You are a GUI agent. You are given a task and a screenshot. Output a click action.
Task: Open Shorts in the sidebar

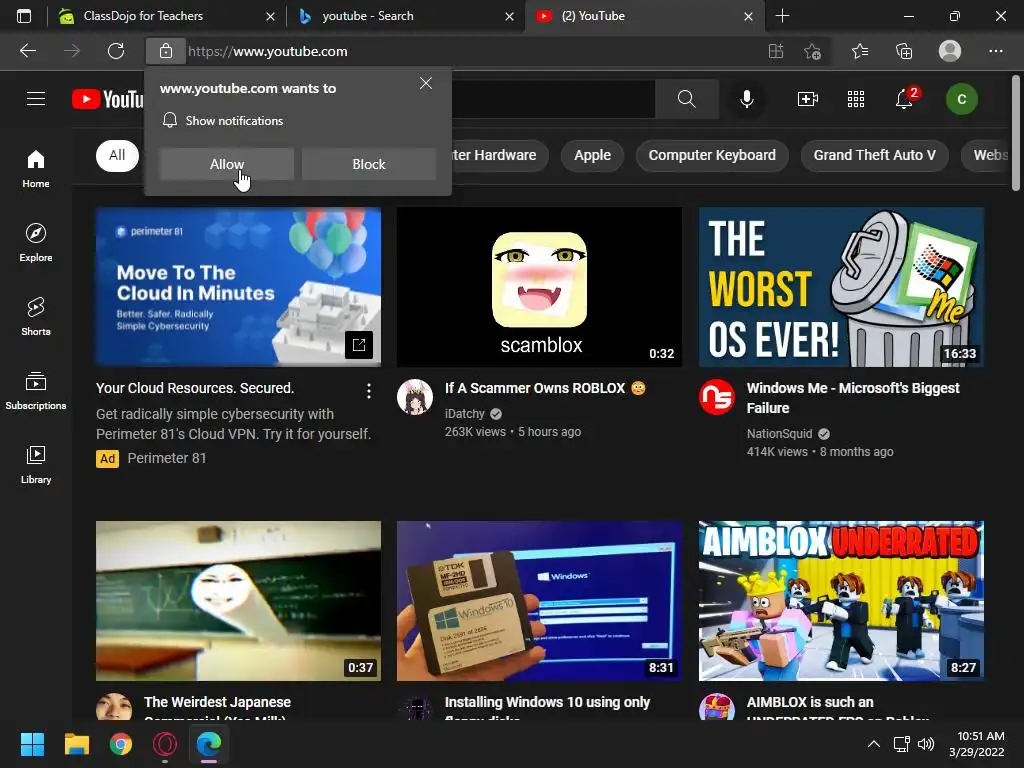pyautogui.click(x=36, y=316)
